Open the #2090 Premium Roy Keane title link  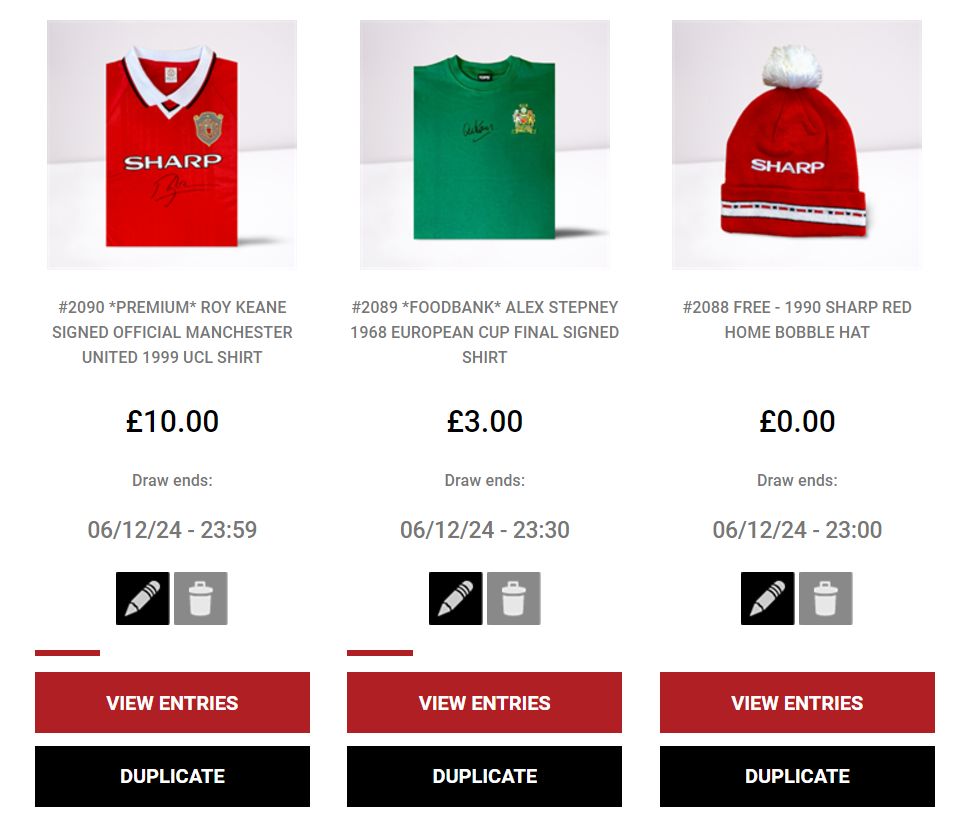click(x=172, y=332)
